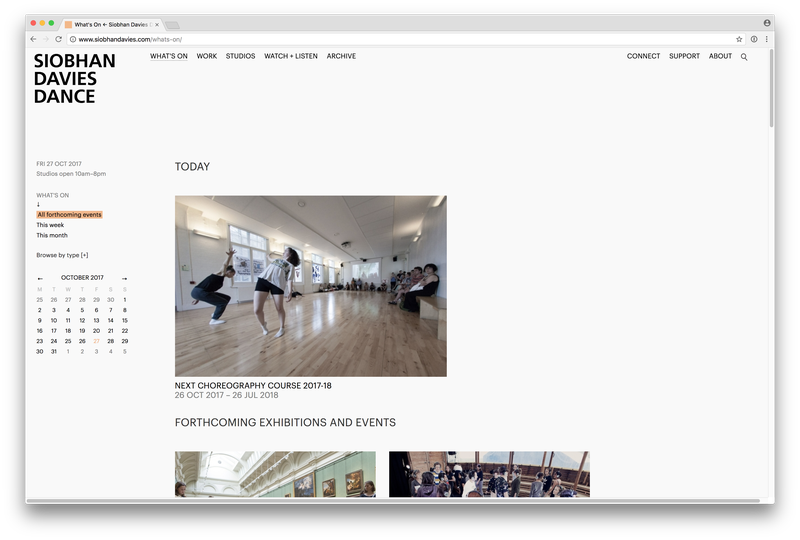The image size is (800, 540).
Task: Select calendar date 27 highlighted today
Action: tap(96, 341)
